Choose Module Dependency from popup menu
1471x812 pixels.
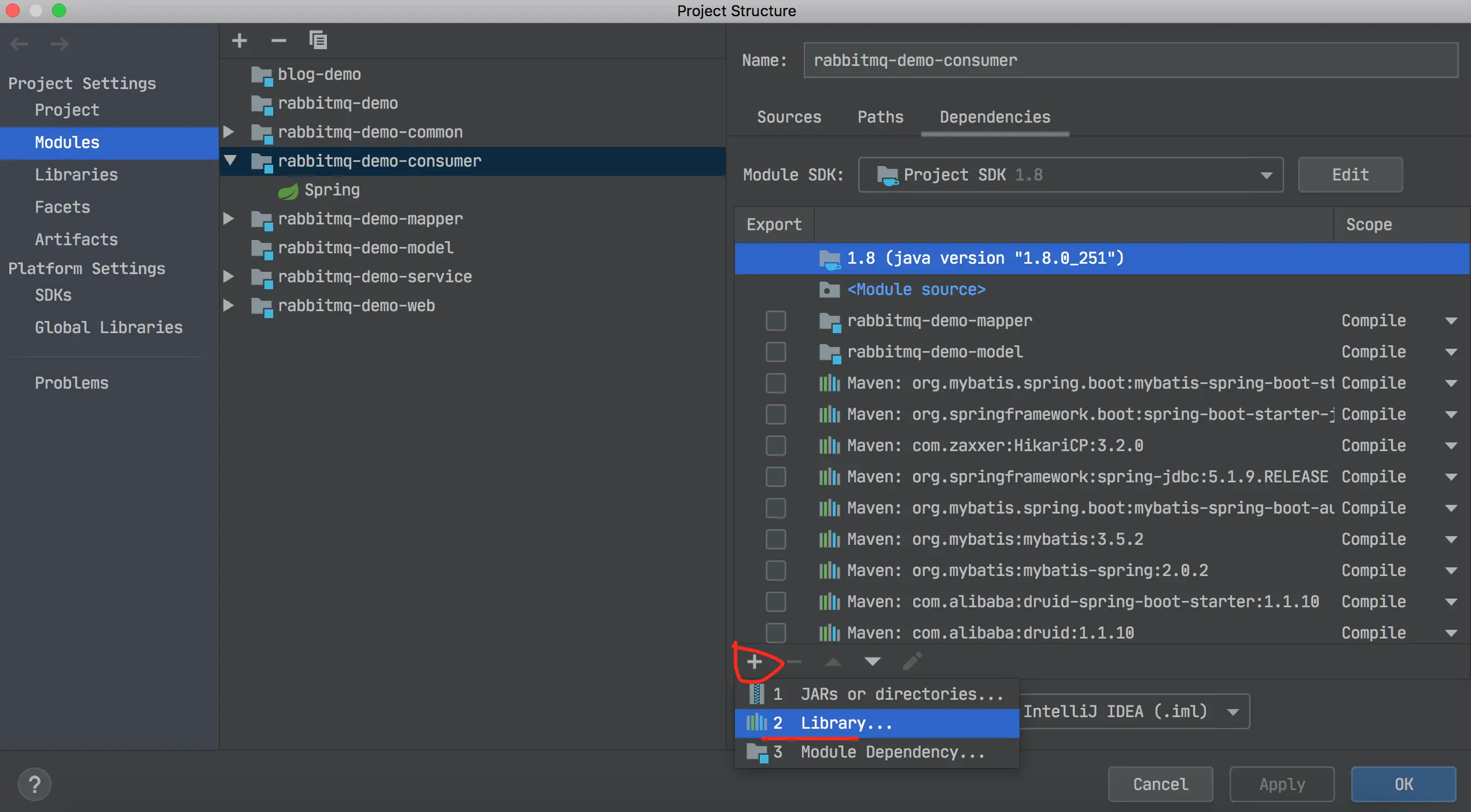[x=892, y=752]
